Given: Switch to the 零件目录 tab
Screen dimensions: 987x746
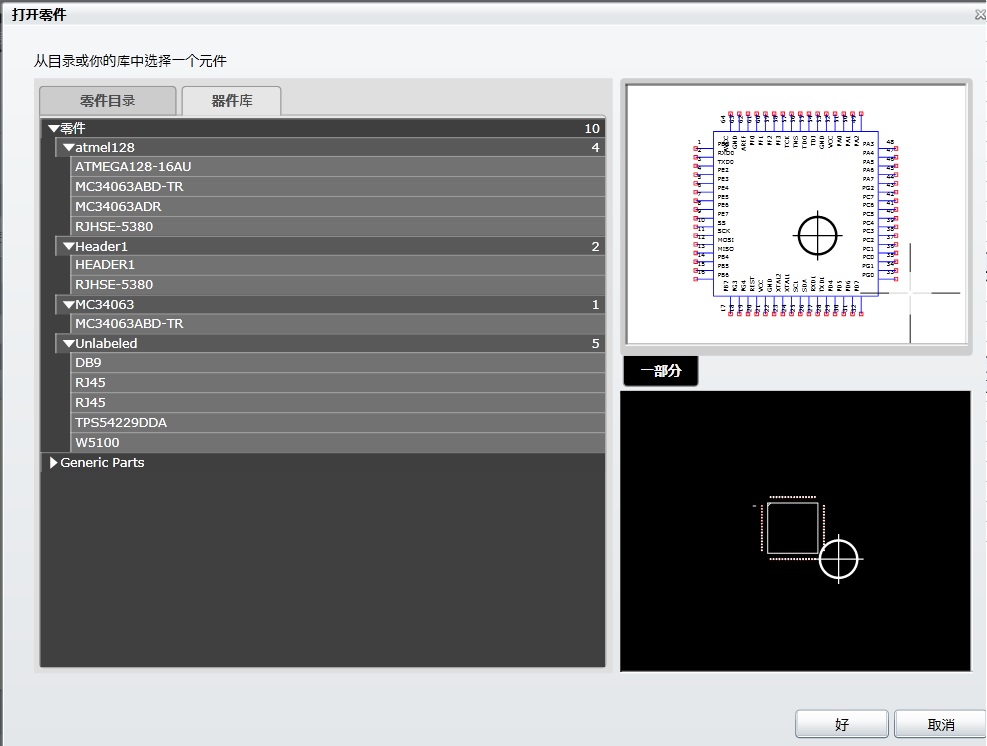Looking at the screenshot, I should click(108, 101).
